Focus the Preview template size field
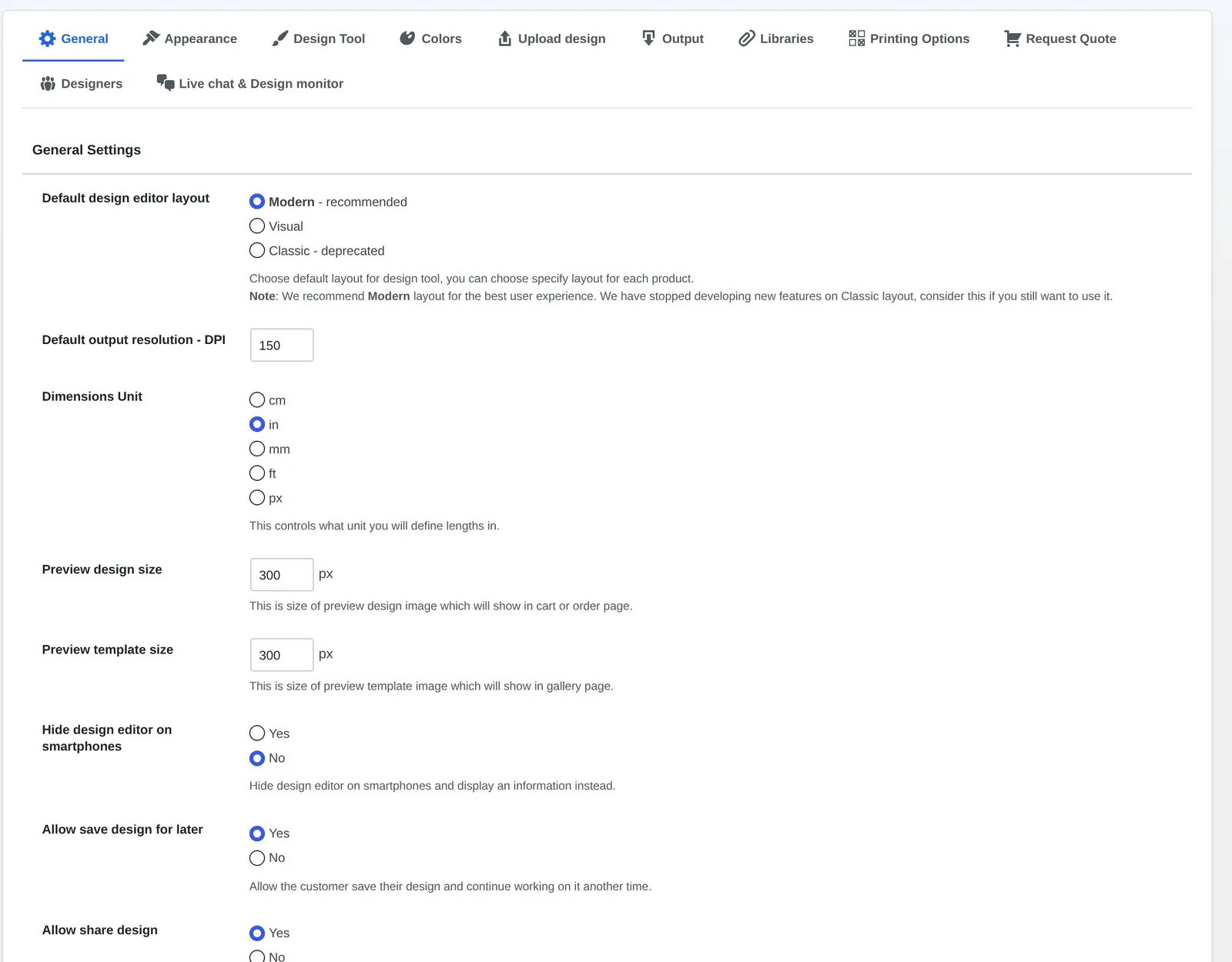 [x=282, y=655]
